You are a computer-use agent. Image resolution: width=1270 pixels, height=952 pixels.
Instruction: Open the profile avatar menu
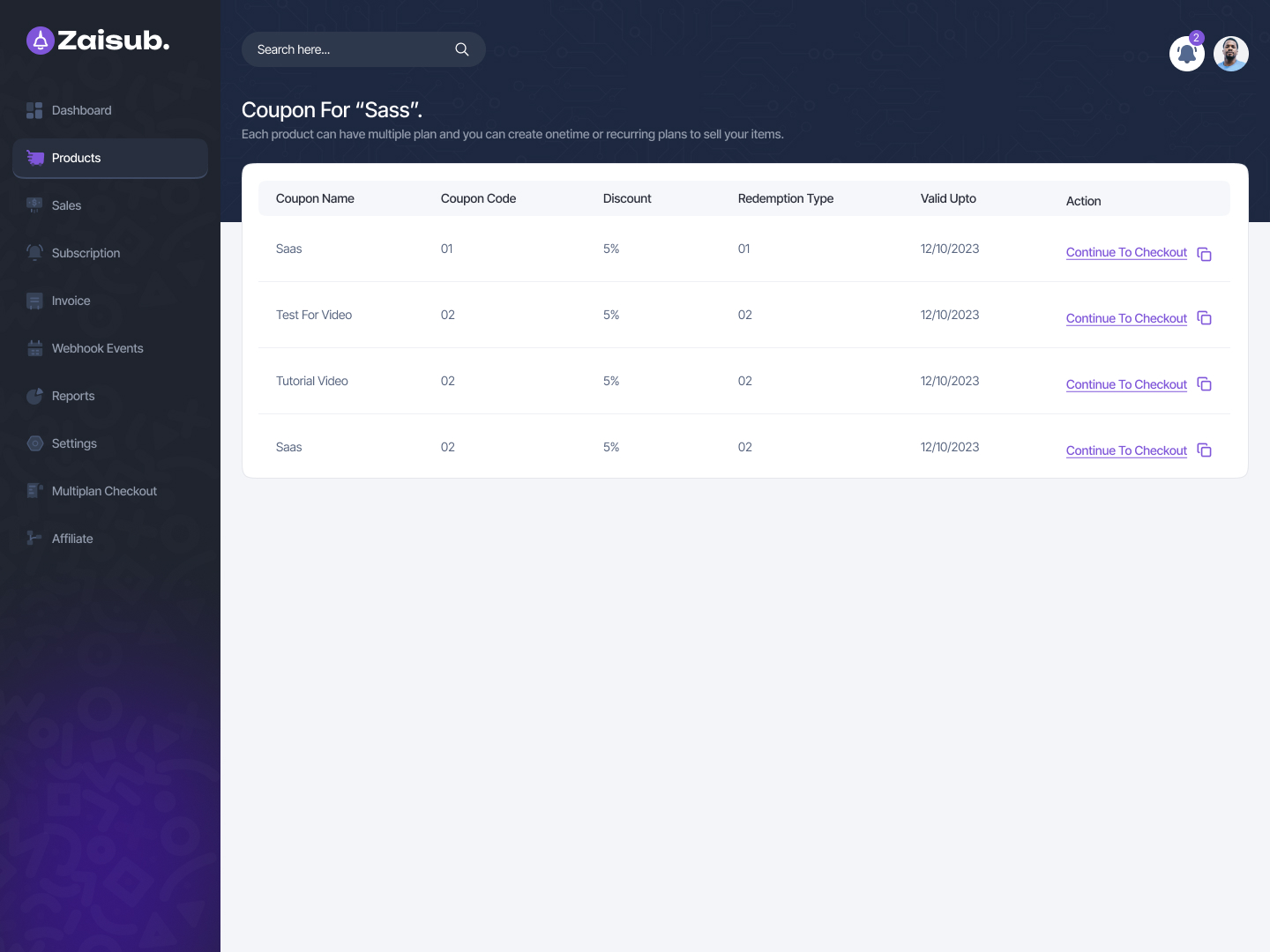1230,54
